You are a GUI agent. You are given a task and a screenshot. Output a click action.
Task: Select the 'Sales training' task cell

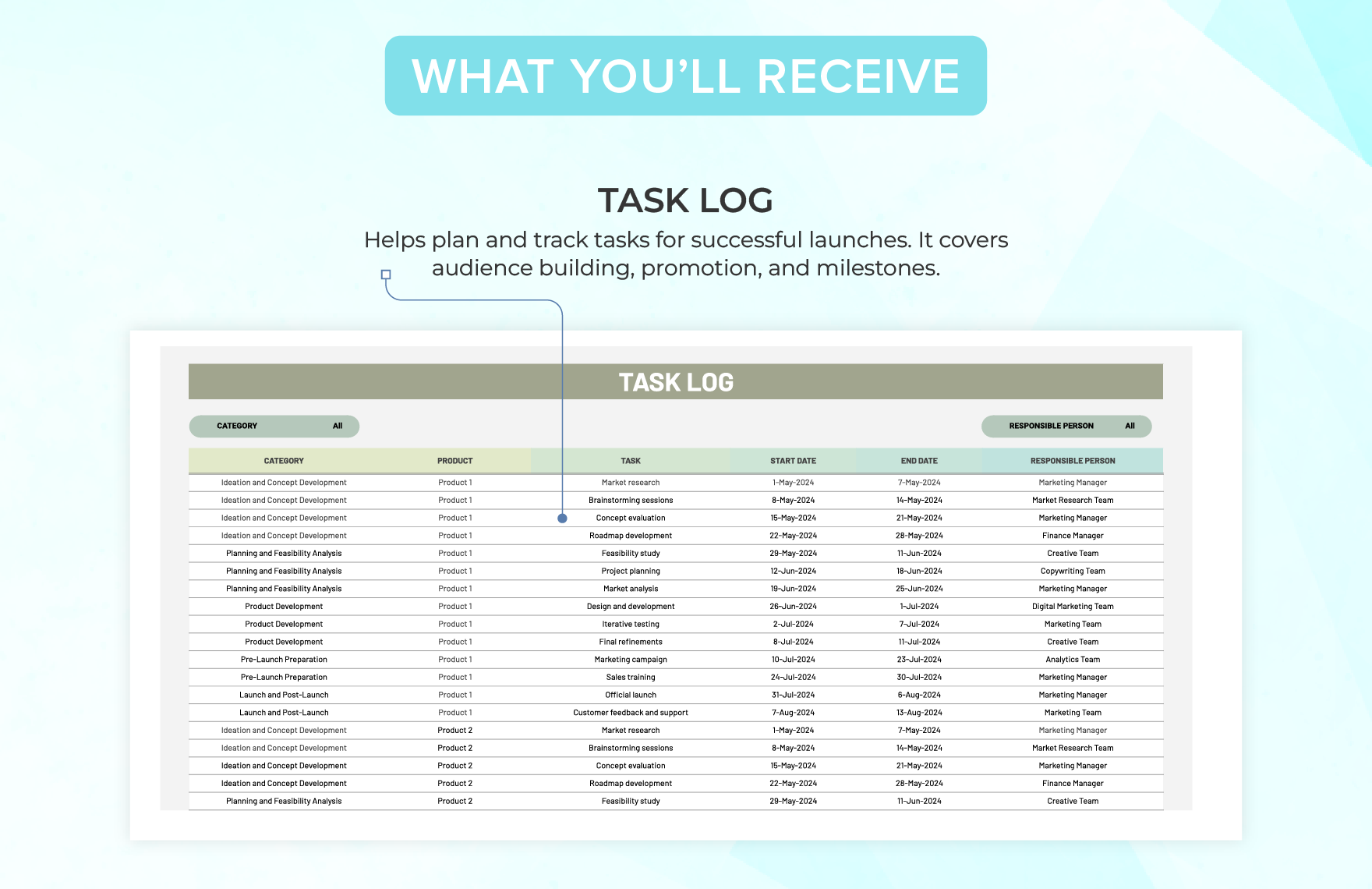tap(631, 677)
